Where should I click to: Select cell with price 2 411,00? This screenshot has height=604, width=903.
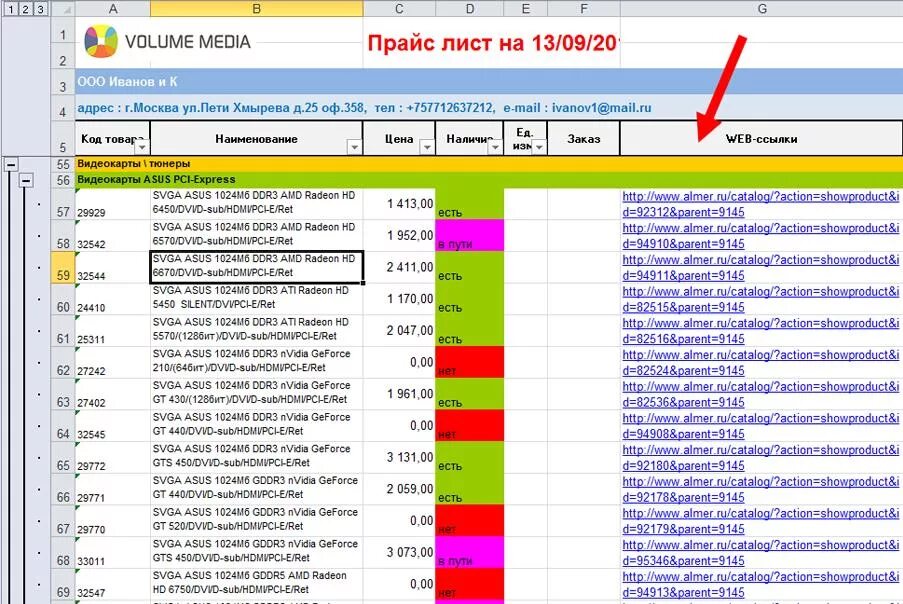coord(399,267)
